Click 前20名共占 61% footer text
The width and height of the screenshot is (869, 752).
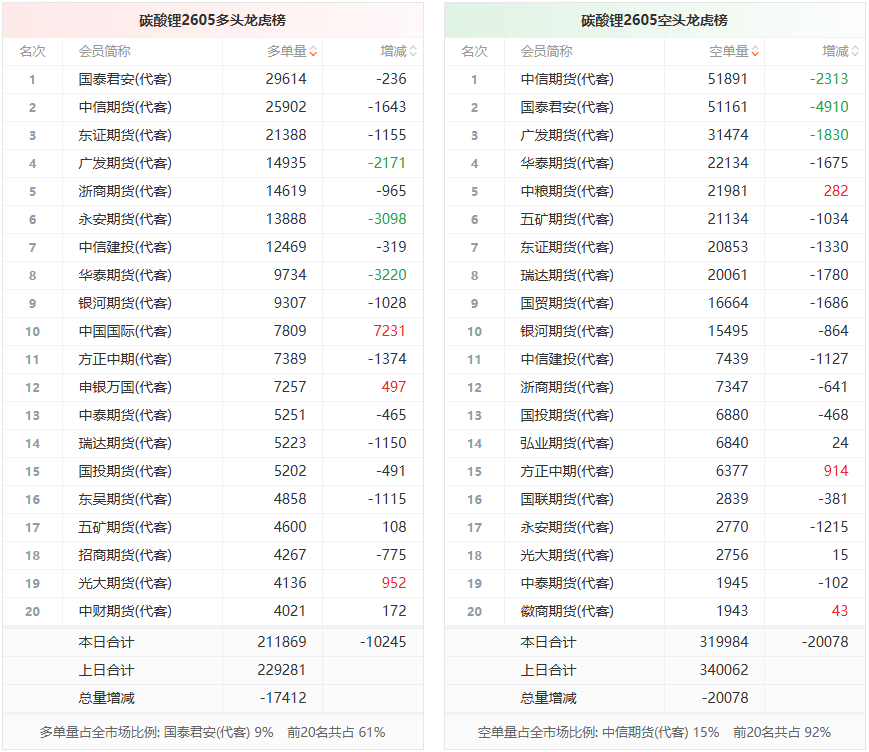(336, 732)
